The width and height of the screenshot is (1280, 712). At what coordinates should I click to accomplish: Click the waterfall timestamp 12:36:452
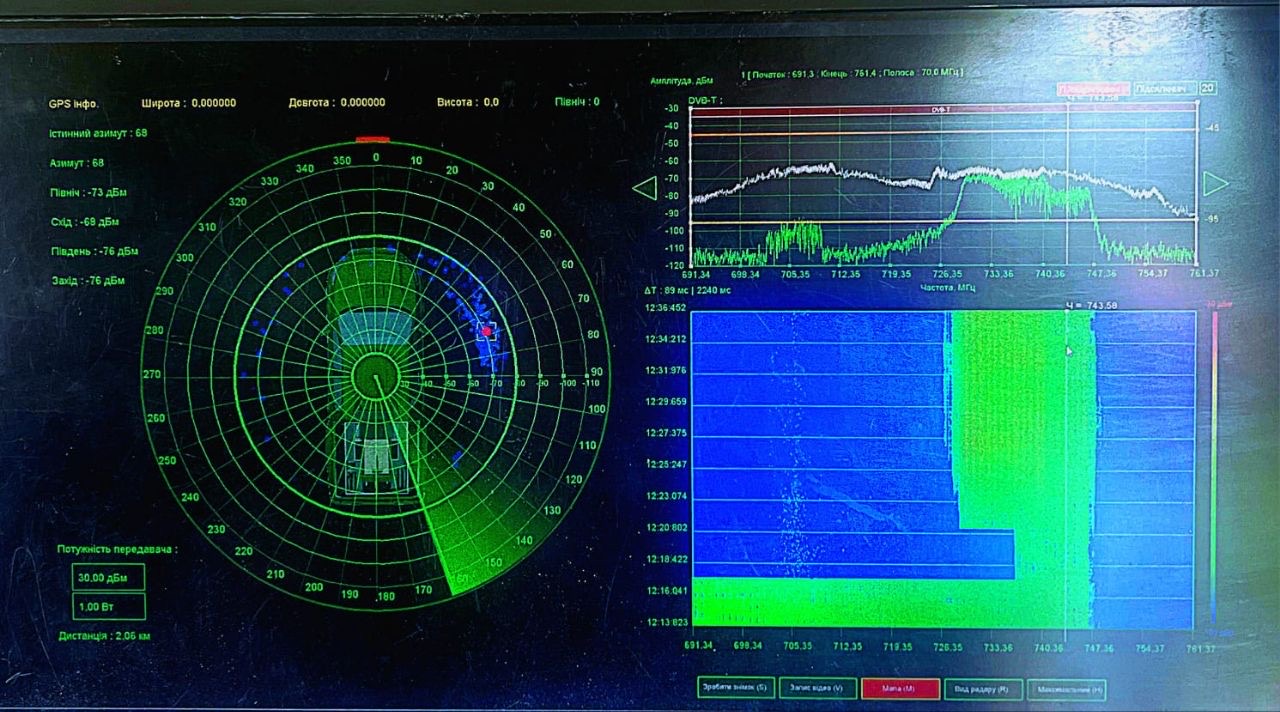click(x=666, y=308)
